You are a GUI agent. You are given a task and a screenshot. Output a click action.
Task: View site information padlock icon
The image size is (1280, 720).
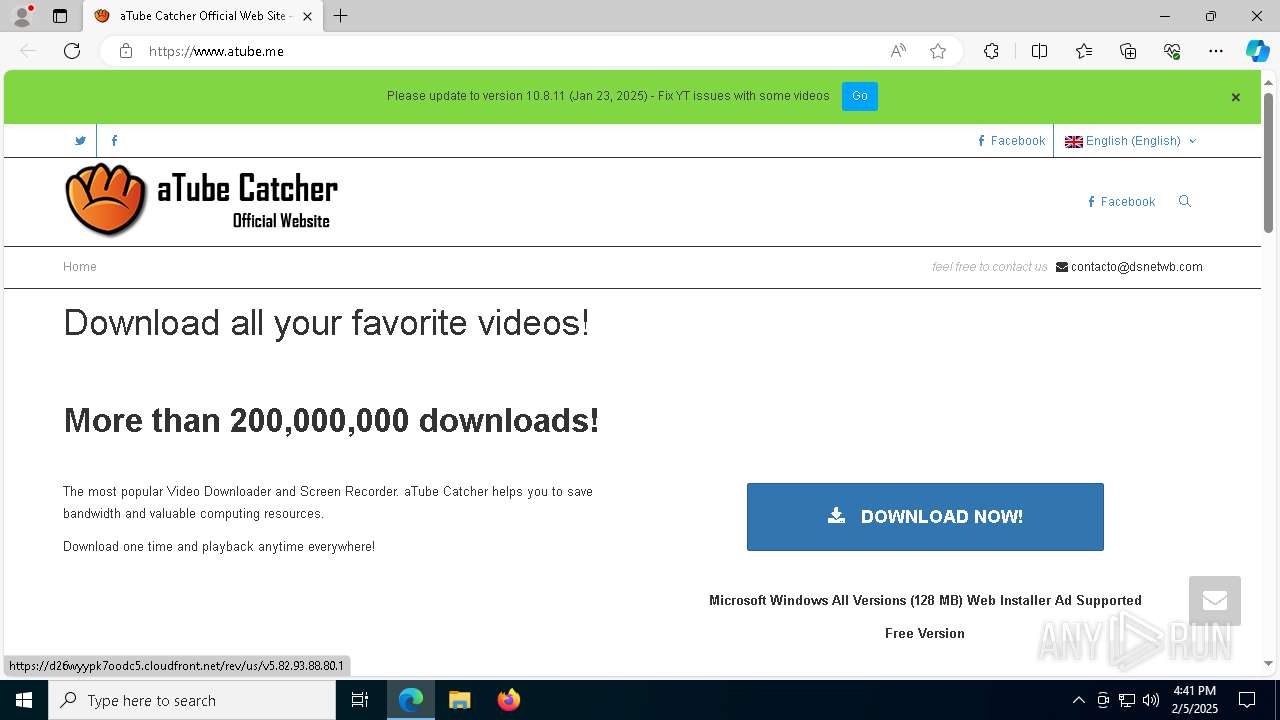point(126,51)
